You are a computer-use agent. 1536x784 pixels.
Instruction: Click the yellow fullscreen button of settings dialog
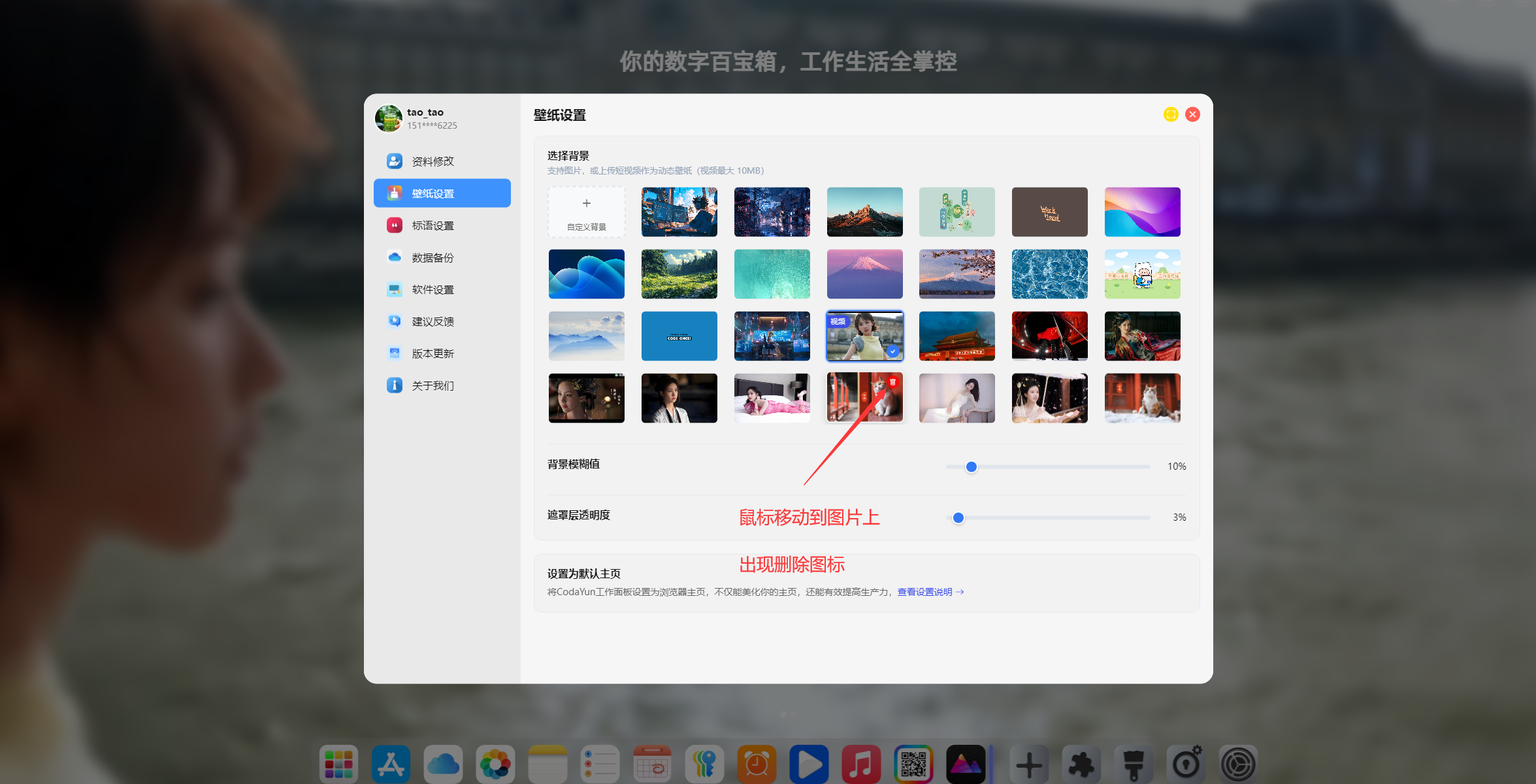click(1171, 114)
